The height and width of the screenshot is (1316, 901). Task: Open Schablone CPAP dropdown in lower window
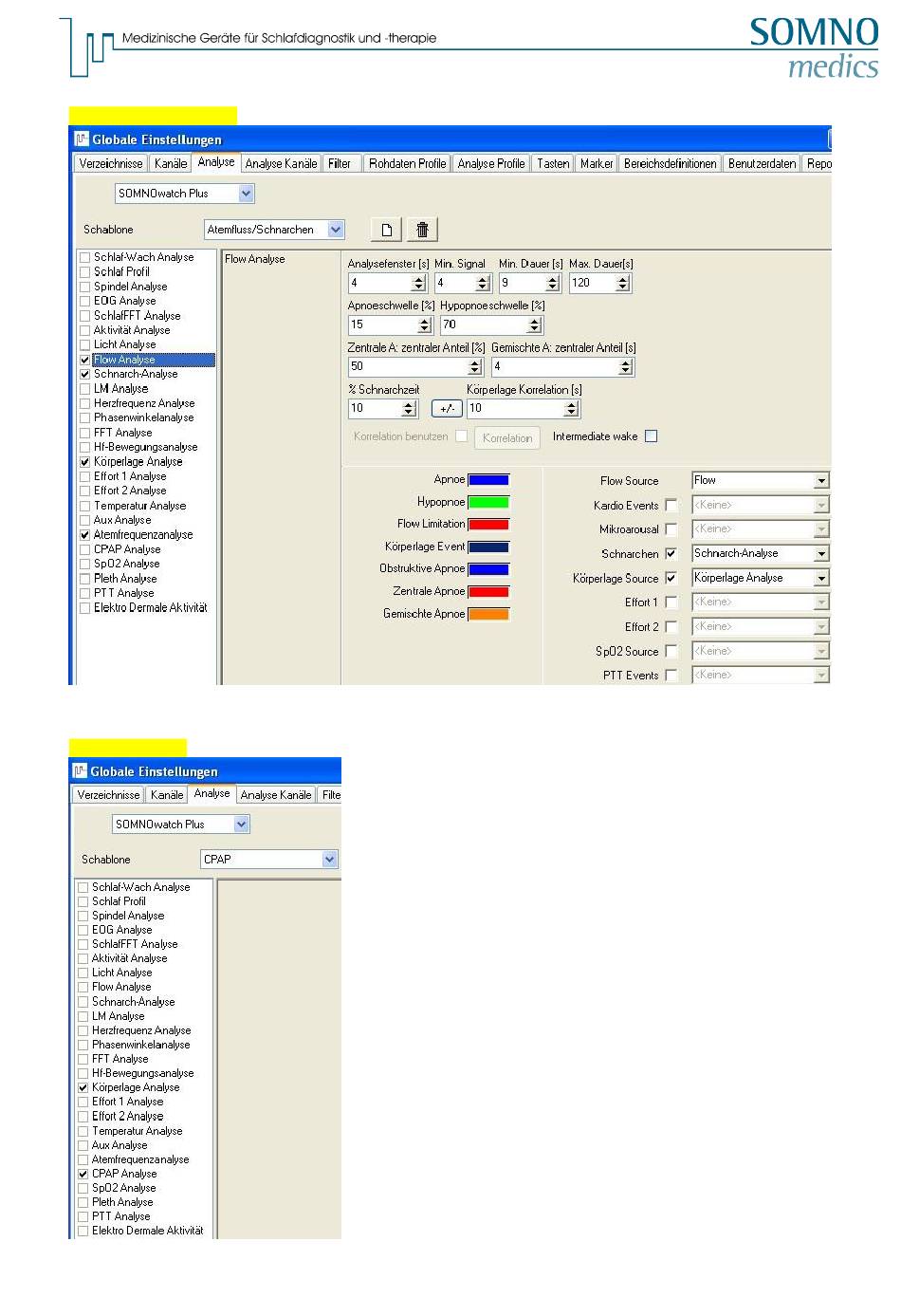click(x=330, y=860)
